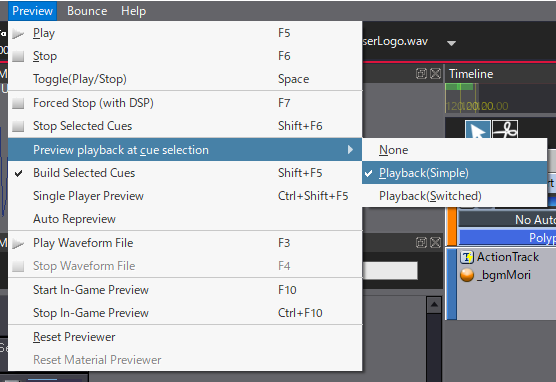Close the upper panel
Image resolution: width=556 pixels, height=382 pixels.
point(435,73)
